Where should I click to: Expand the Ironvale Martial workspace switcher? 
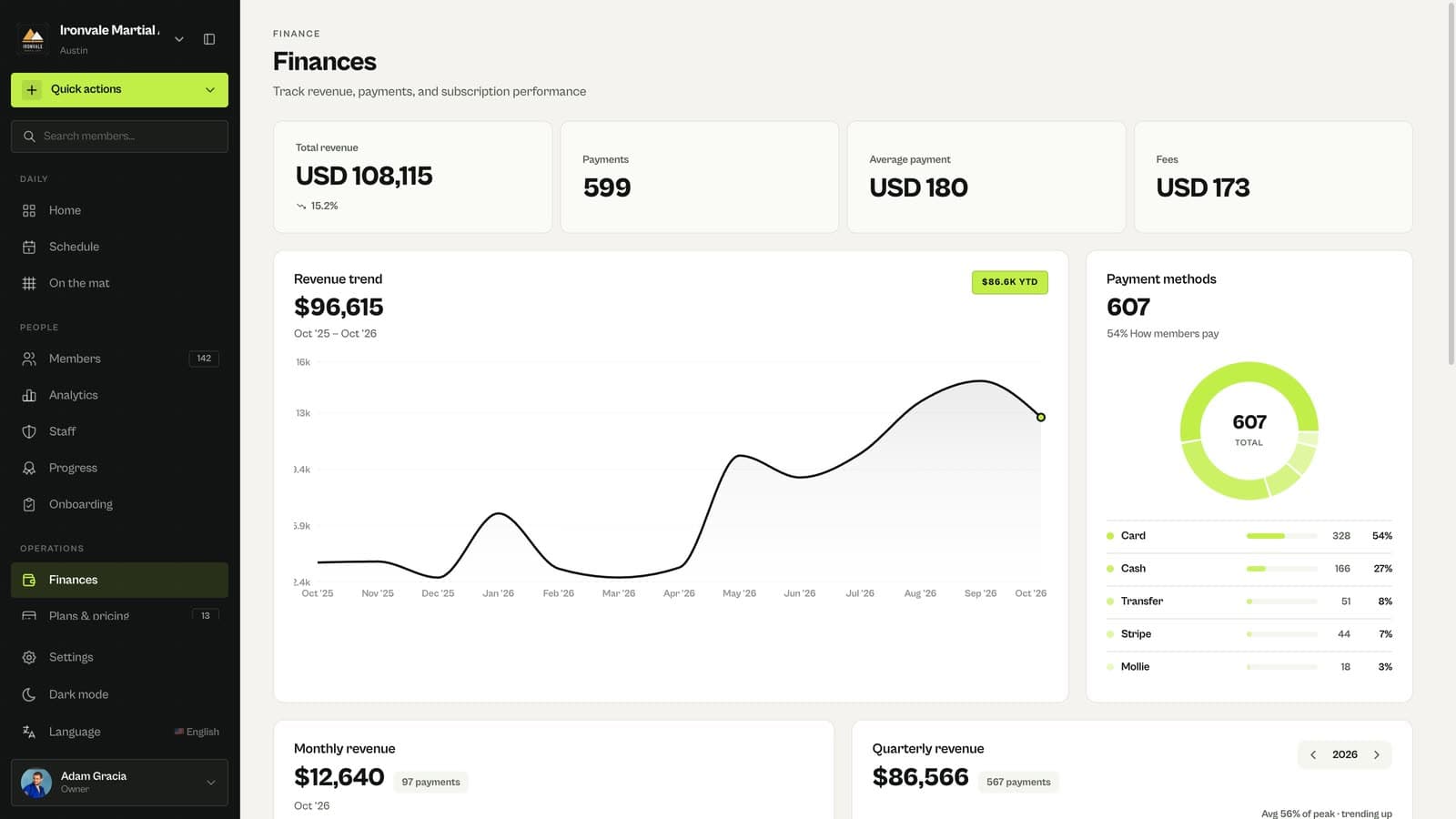[179, 39]
